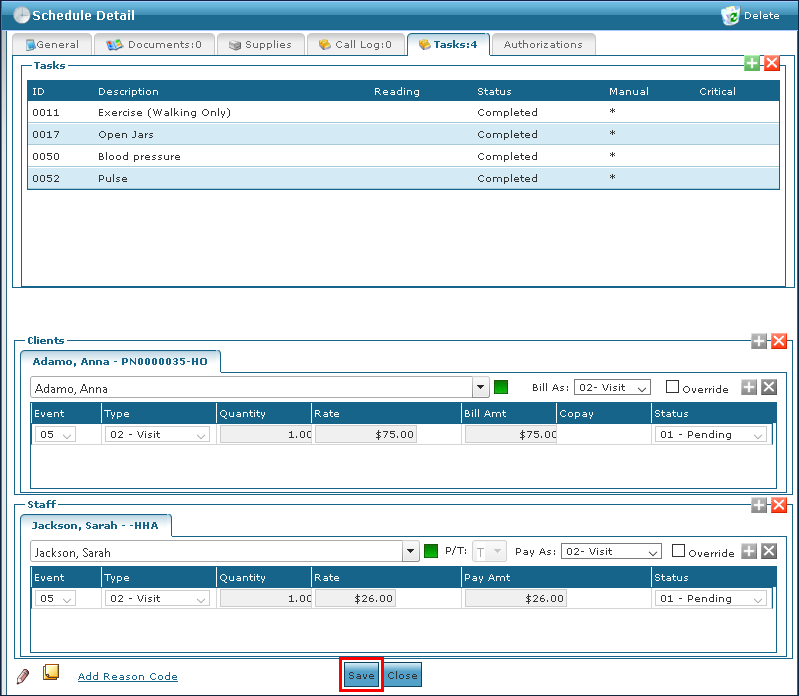Viewport: 799px width, 696px height.
Task: Open client Status dropdown showing 01 - Pending
Action: [x=710, y=435]
